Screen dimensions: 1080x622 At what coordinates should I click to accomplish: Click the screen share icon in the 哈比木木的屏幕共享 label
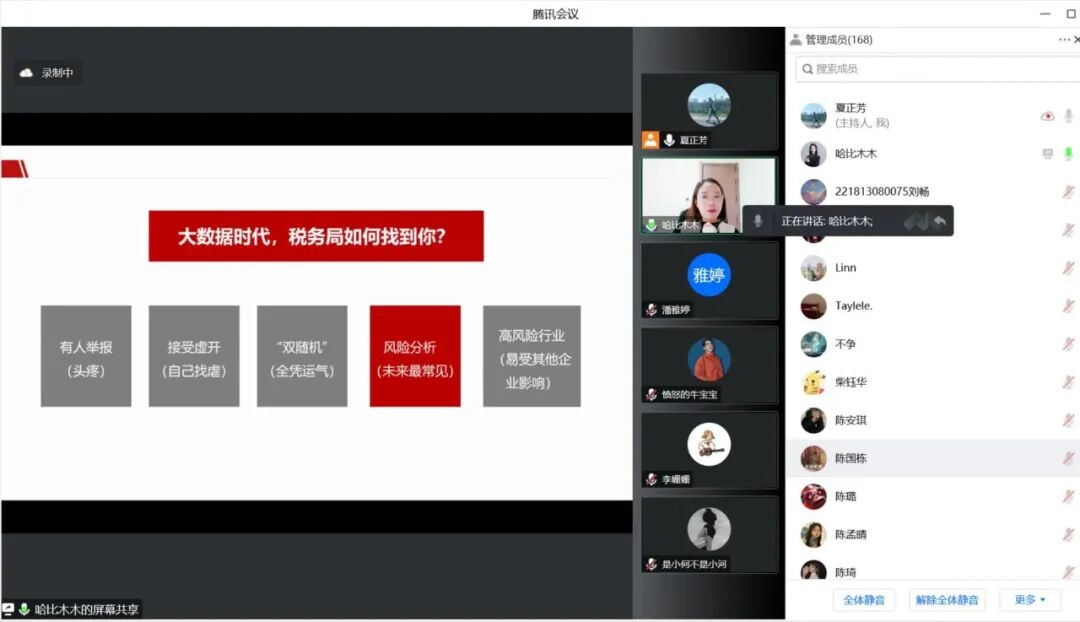(x=10, y=608)
